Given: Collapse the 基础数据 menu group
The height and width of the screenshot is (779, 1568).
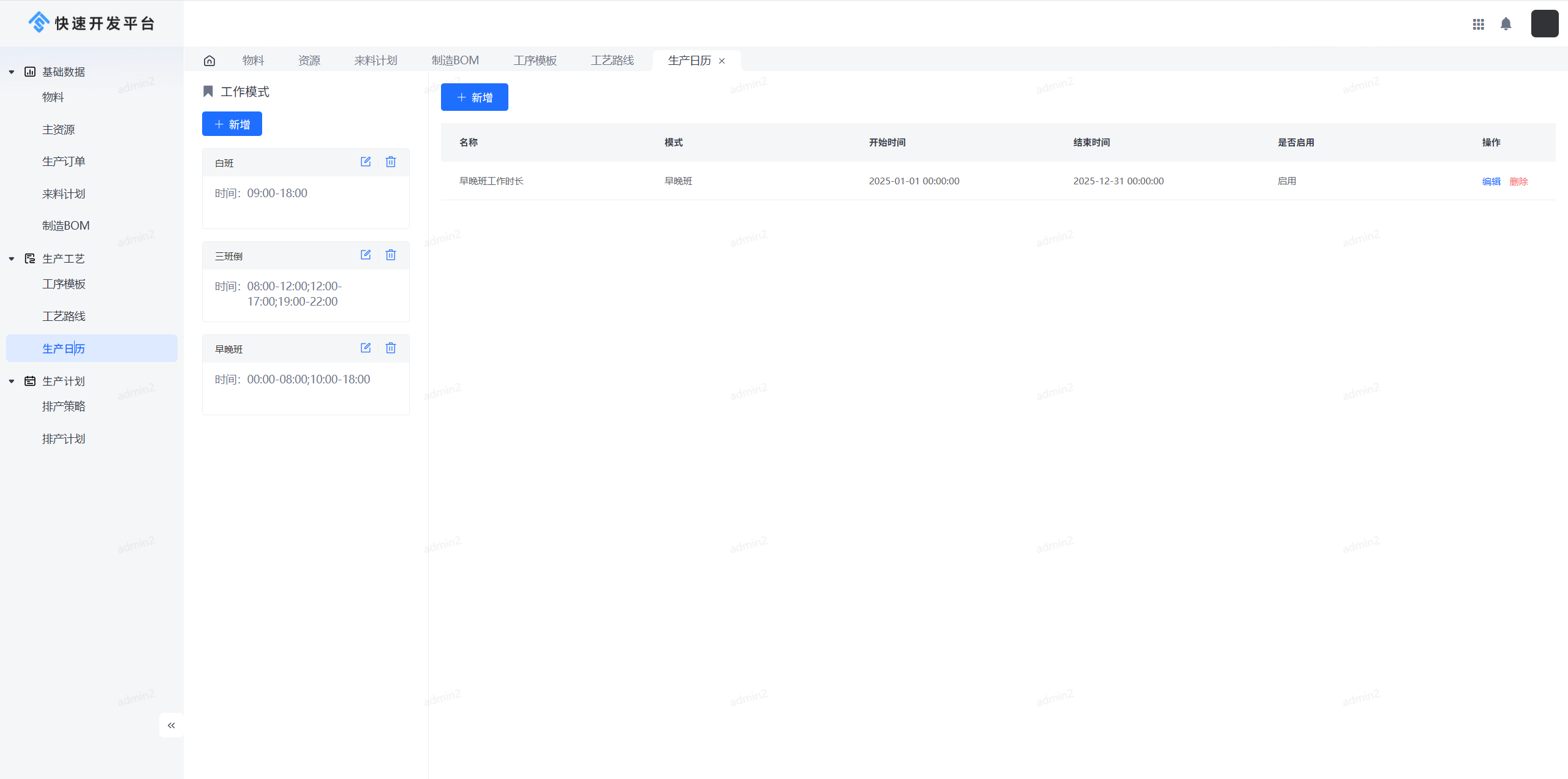Looking at the screenshot, I should [12, 72].
